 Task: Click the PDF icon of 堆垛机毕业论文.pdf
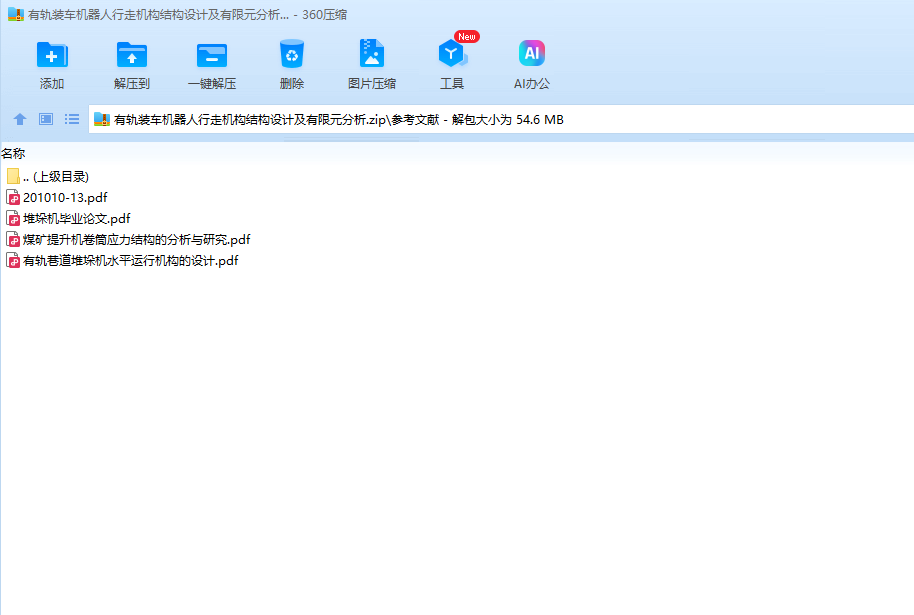click(x=13, y=219)
